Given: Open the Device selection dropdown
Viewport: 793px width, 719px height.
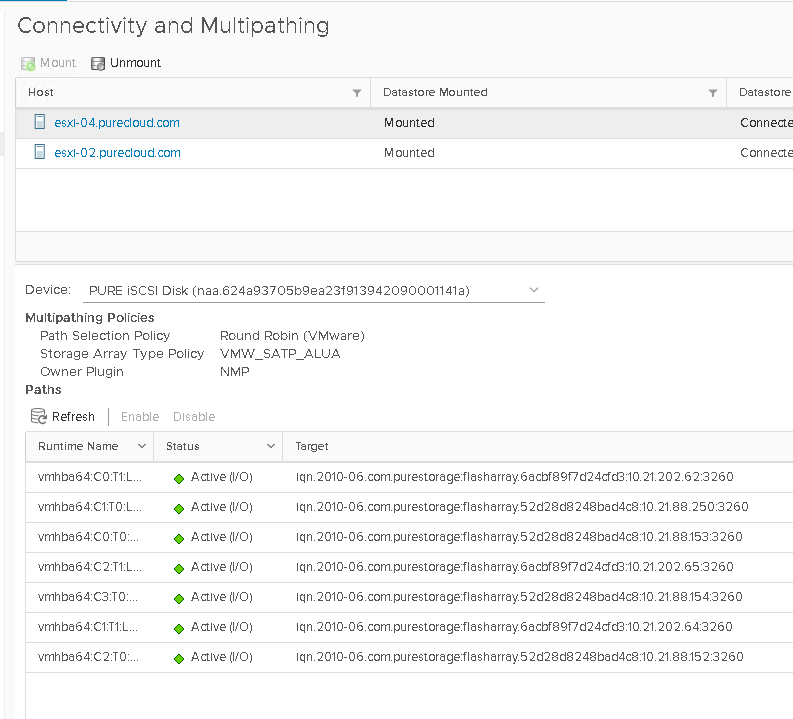Looking at the screenshot, I should [x=533, y=290].
